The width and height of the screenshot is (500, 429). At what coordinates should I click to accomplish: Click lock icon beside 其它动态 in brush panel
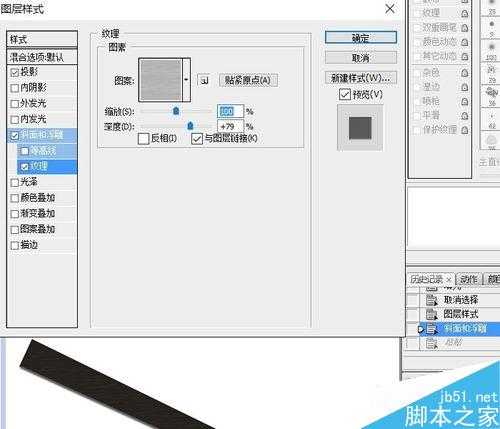coord(464,57)
